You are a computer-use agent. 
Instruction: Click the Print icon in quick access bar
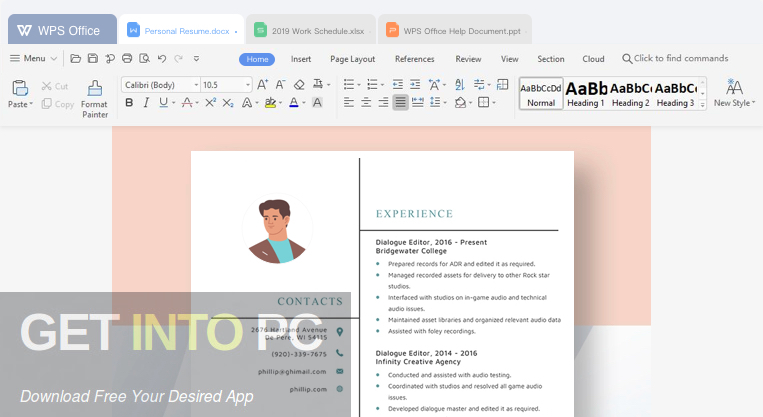[127, 58]
